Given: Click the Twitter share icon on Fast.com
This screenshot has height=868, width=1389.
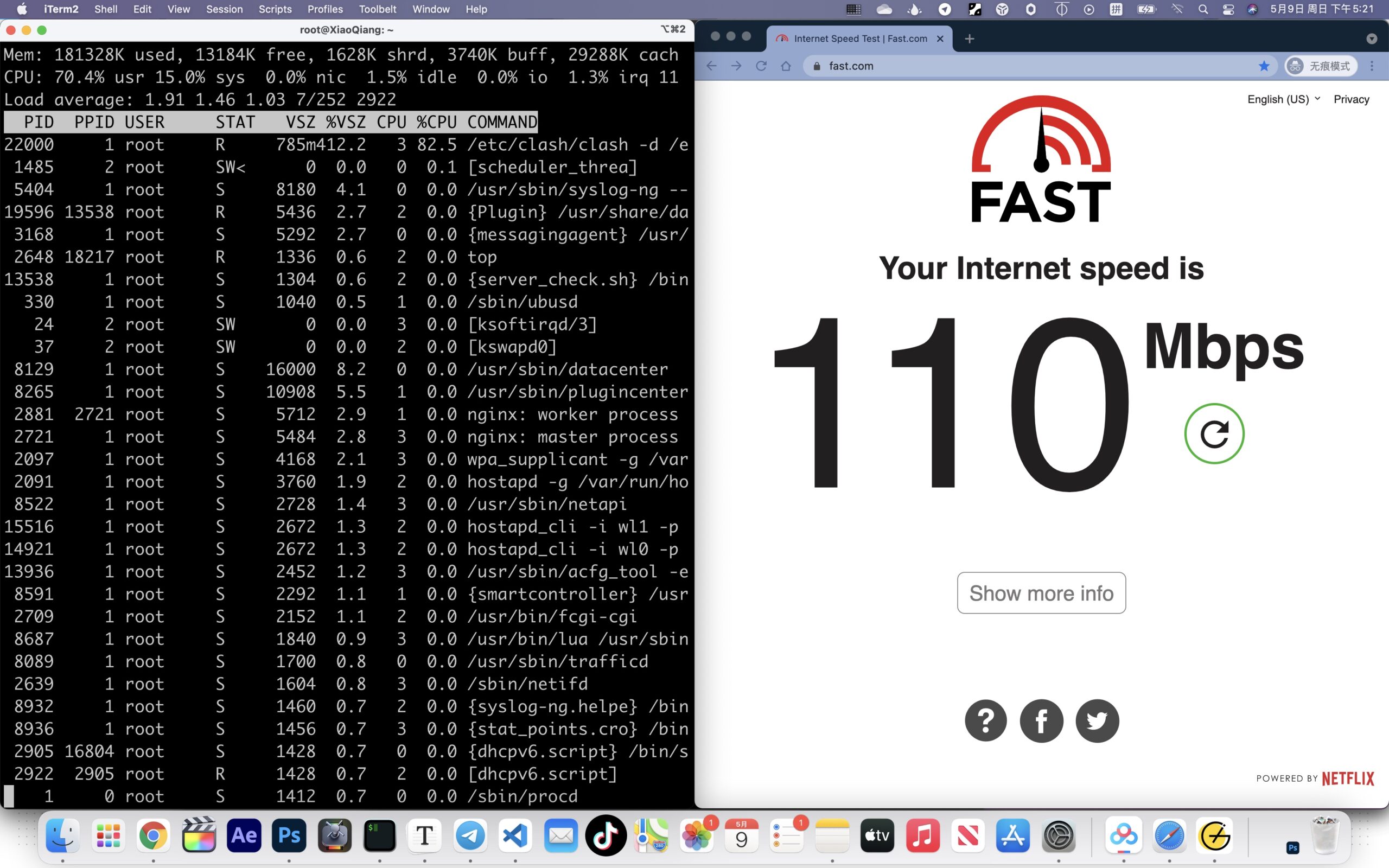Looking at the screenshot, I should pyautogui.click(x=1096, y=721).
